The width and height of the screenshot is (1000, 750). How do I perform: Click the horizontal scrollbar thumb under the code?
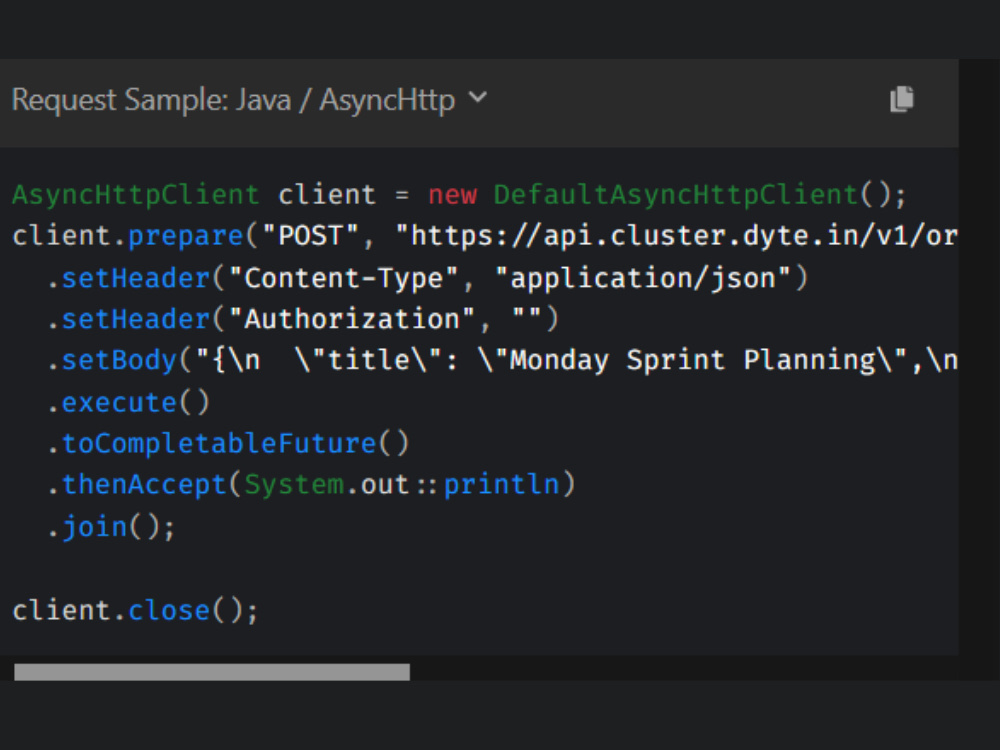pos(212,672)
